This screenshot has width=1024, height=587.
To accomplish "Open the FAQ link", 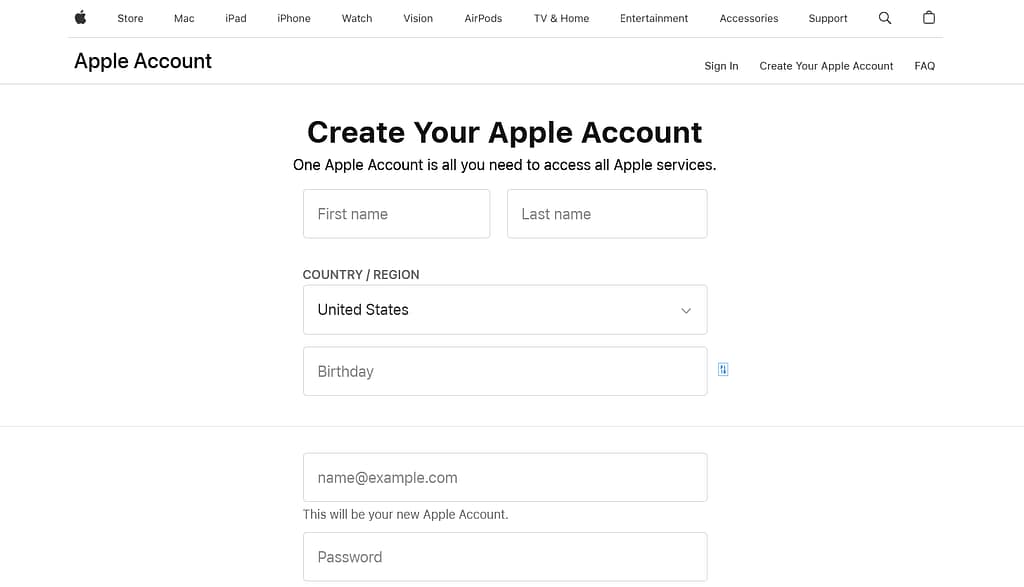I will [925, 66].
